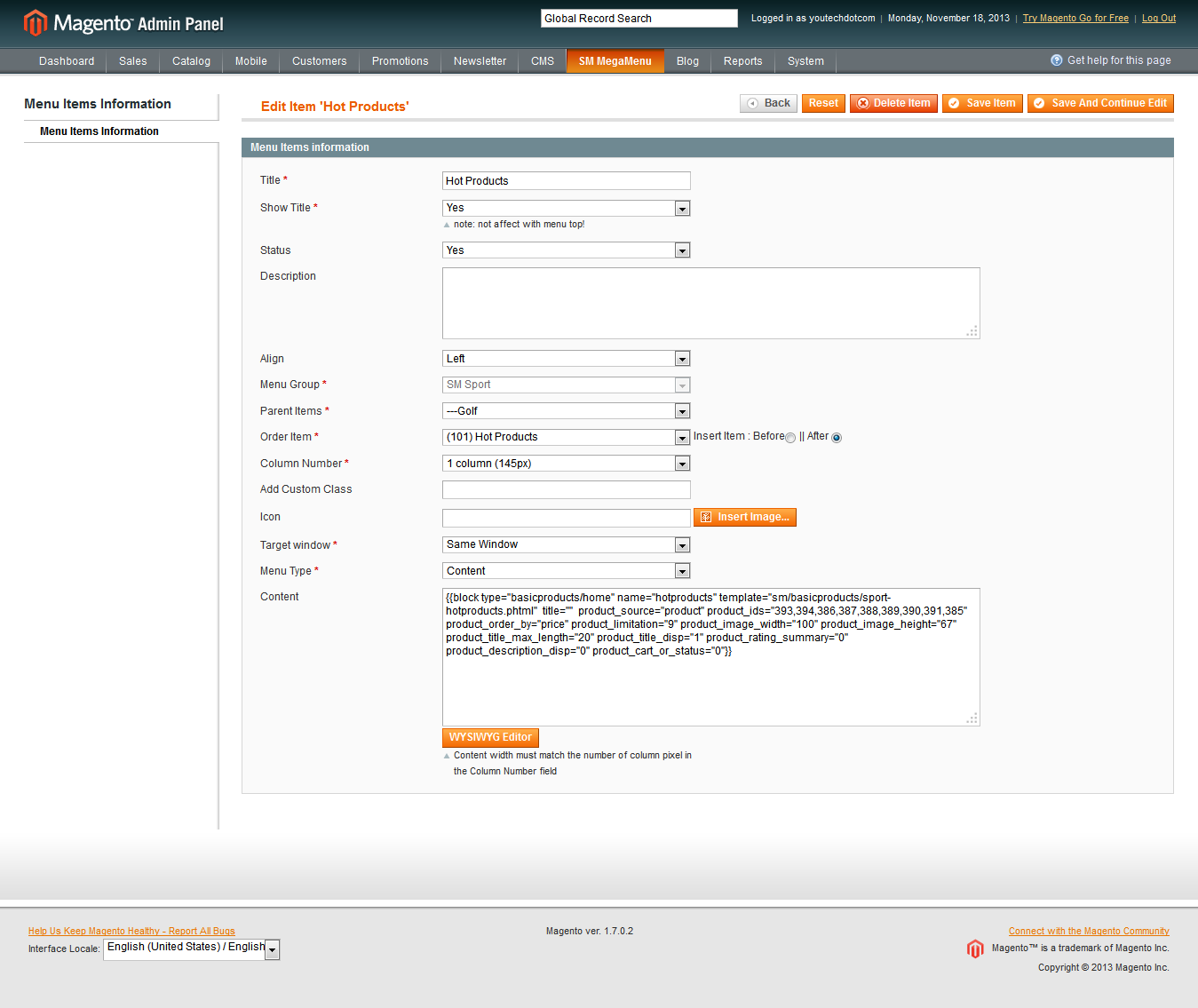Click the Title input field
1198x1008 pixels.
pyautogui.click(x=567, y=181)
